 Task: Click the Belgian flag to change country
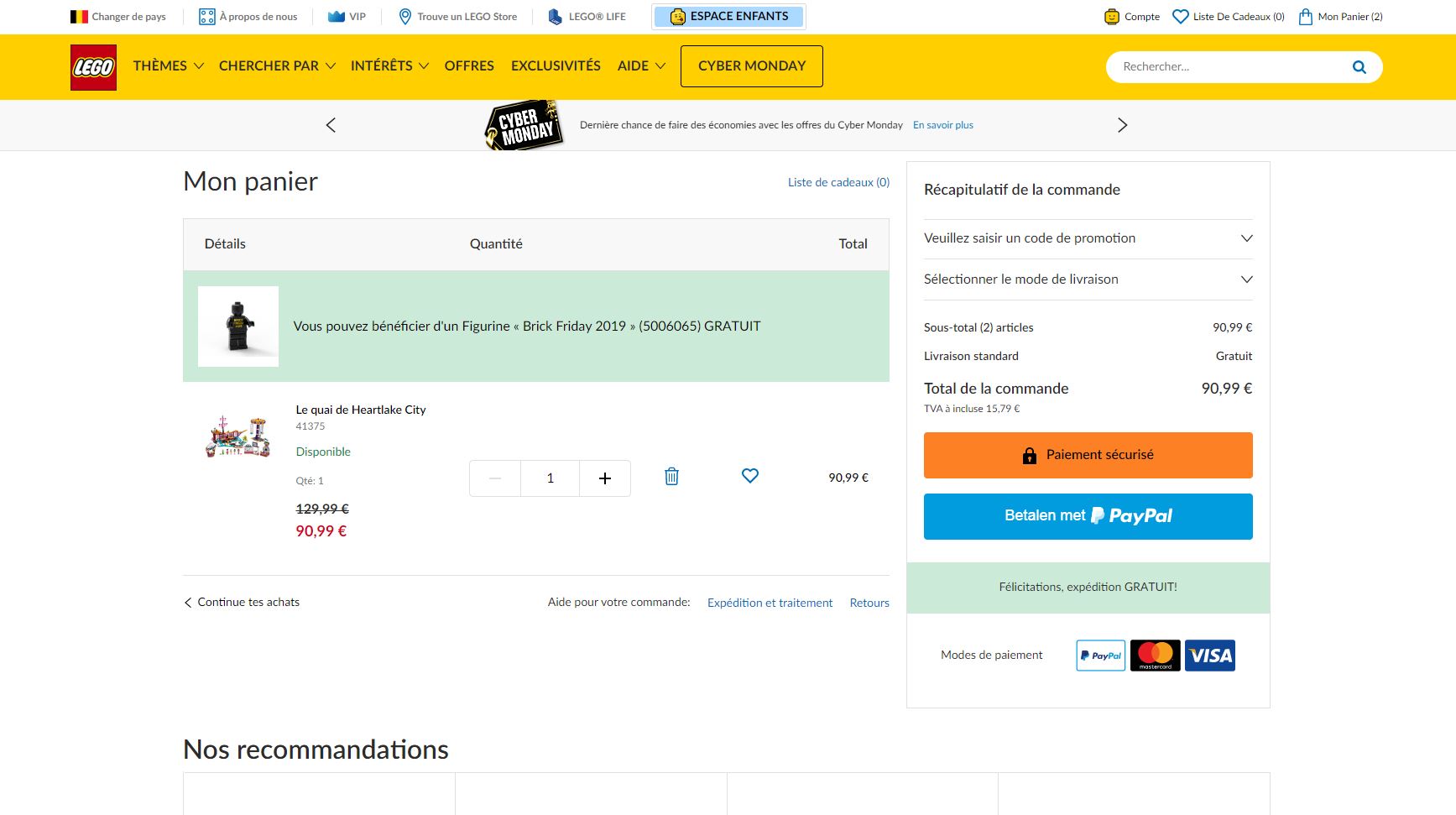[x=78, y=15]
